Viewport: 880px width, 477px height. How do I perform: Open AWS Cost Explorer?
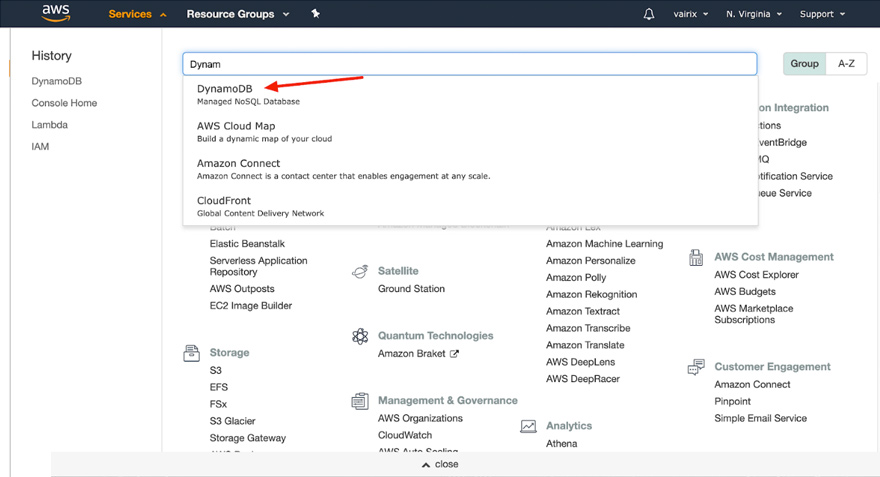tap(757, 275)
